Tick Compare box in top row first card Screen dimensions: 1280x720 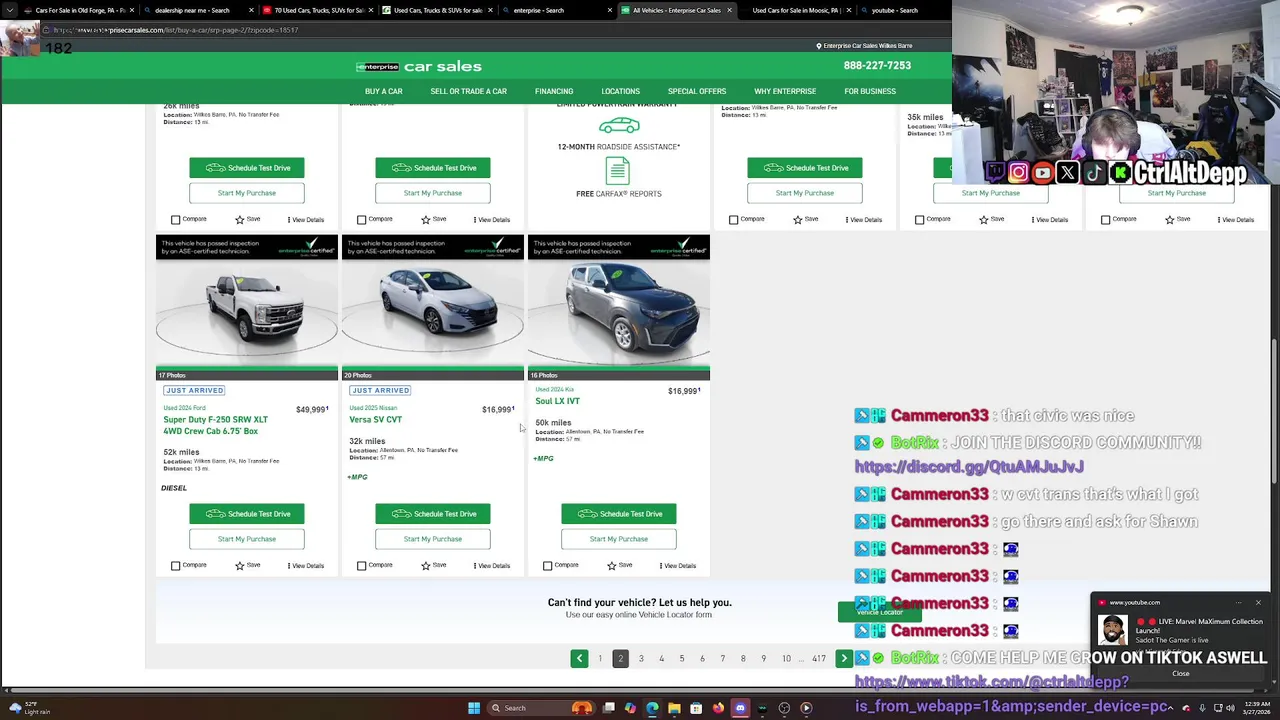(x=176, y=220)
